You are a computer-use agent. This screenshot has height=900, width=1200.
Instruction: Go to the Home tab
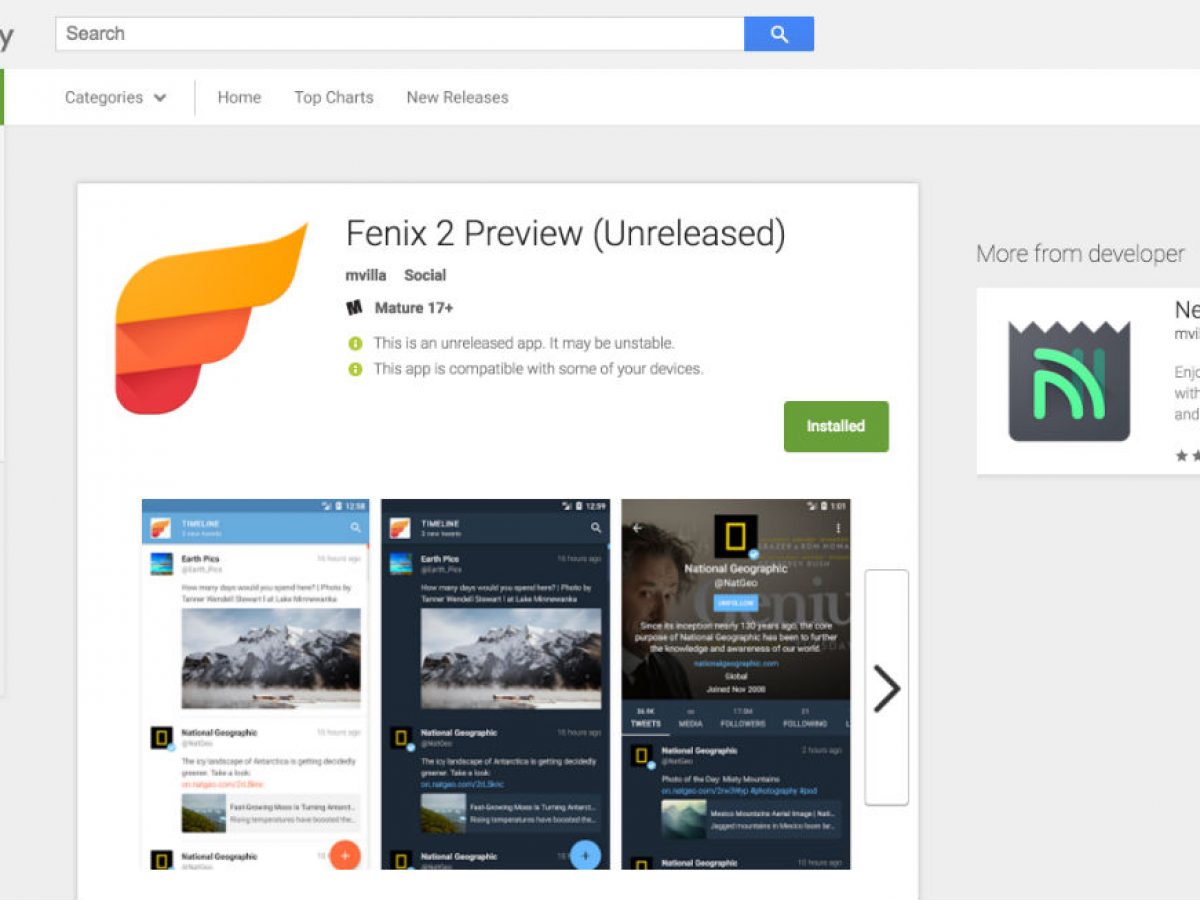click(239, 97)
